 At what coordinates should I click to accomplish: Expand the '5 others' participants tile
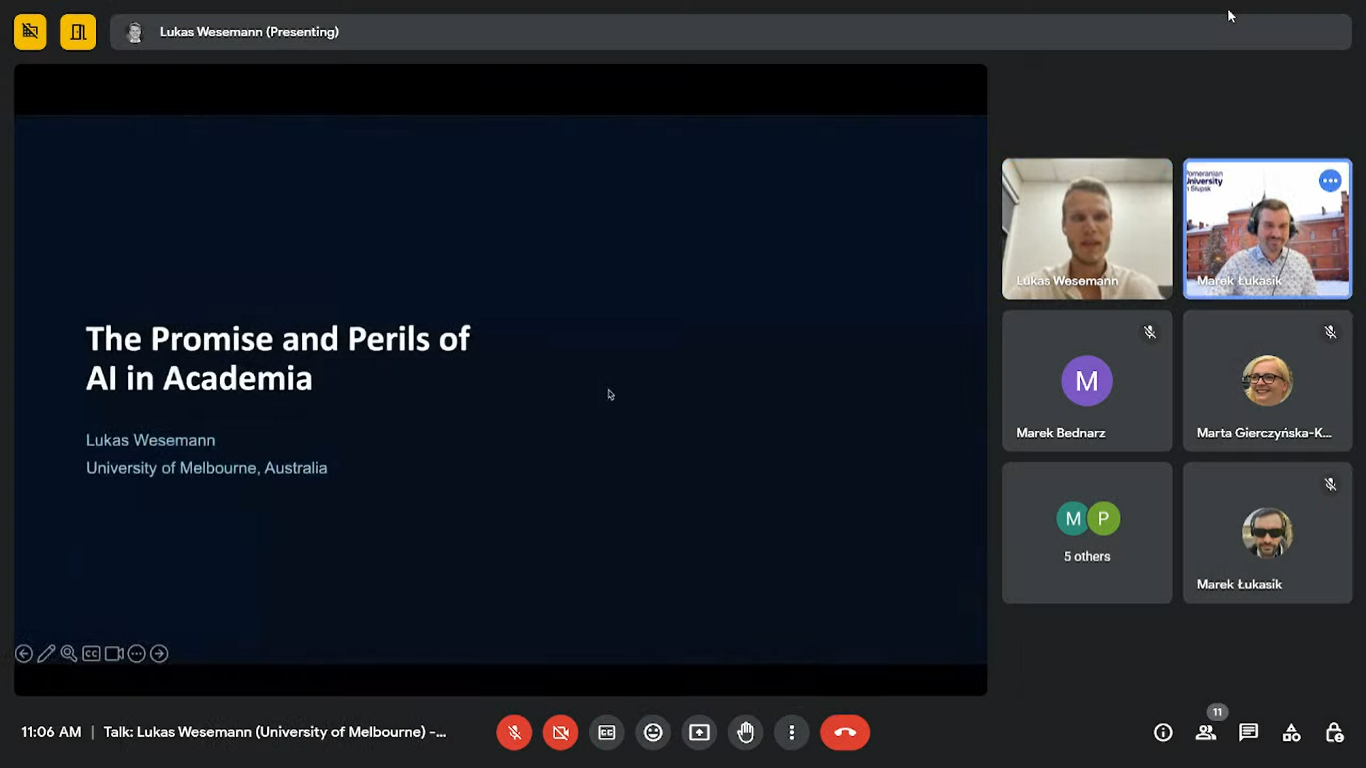pyautogui.click(x=1087, y=533)
